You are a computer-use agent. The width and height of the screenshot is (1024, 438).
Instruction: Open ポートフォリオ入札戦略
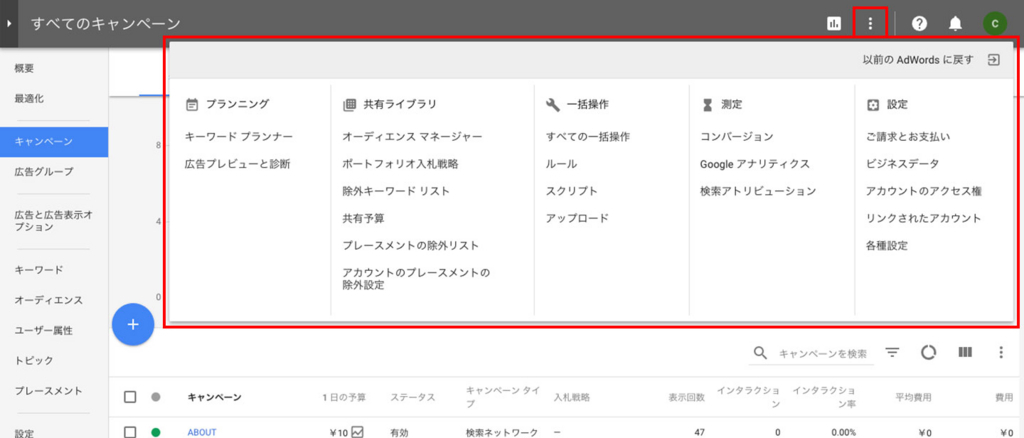pyautogui.click(x=400, y=164)
